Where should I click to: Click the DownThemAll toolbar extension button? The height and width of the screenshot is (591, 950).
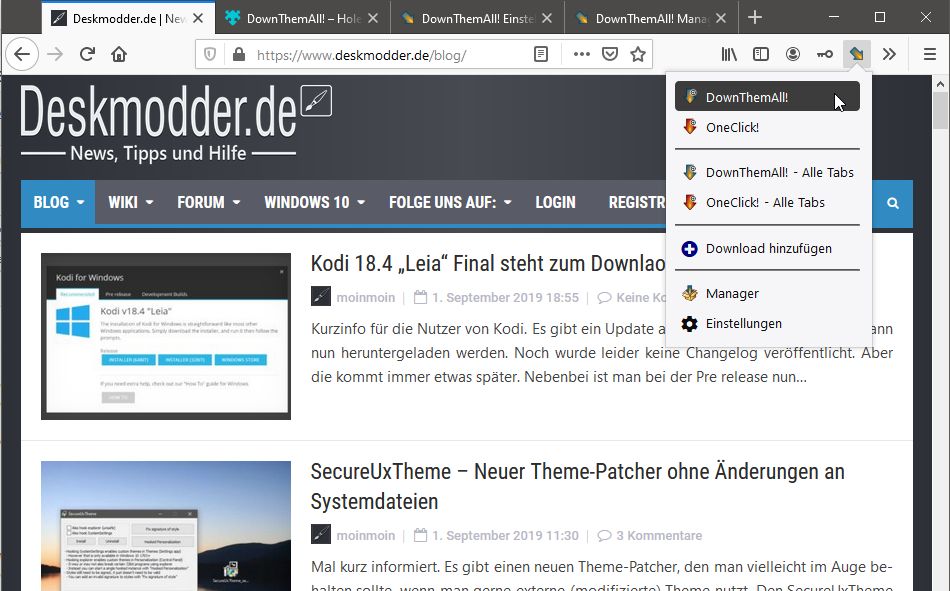(857, 55)
